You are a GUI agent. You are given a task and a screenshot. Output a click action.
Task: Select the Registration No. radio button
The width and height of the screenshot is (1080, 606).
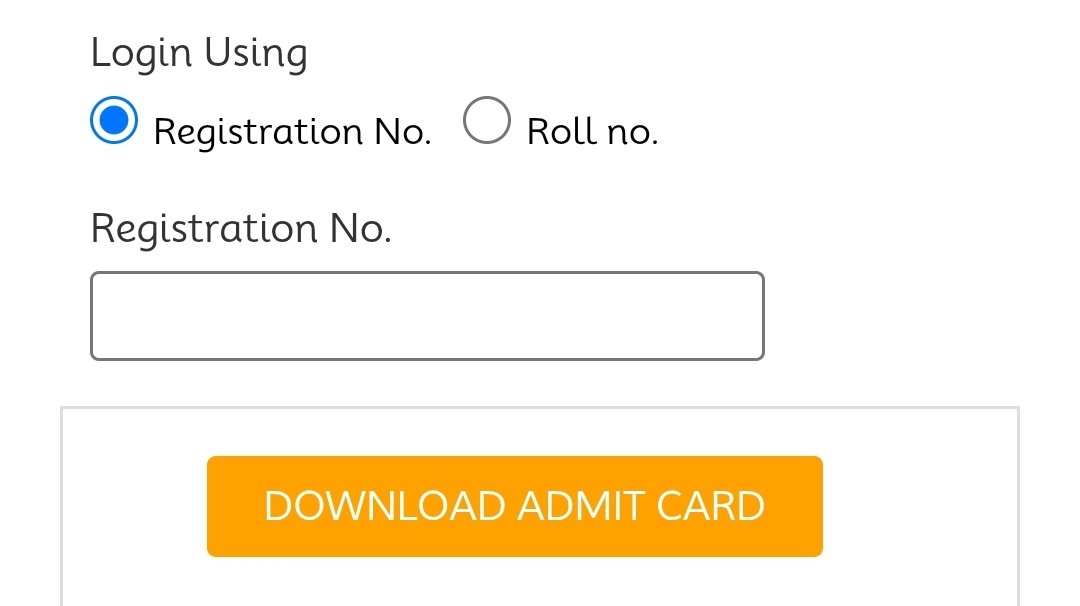(x=115, y=121)
